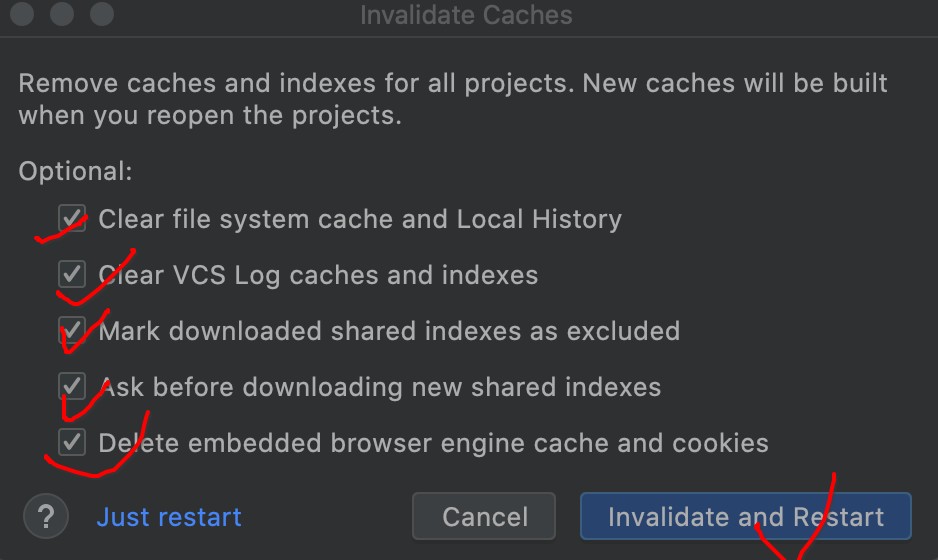Viewport: 938px width, 560px height.
Task: Click the third zoom window control
Action: (x=102, y=15)
